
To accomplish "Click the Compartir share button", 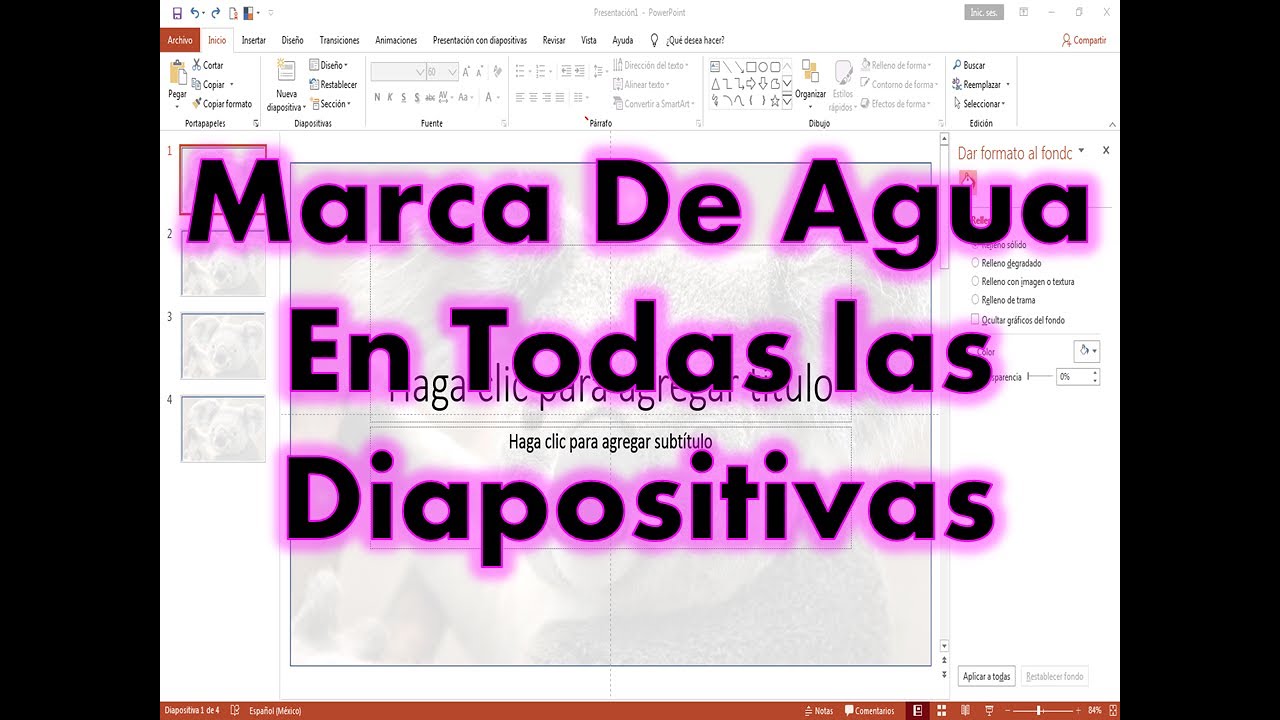I will 1084,40.
